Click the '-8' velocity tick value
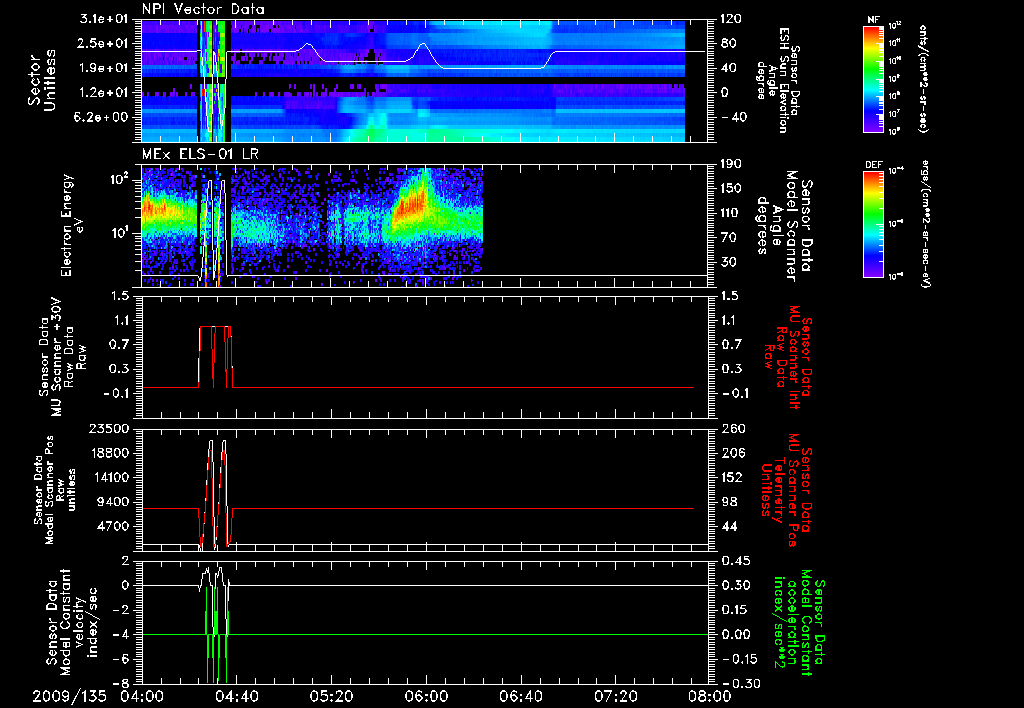Viewport: 1024px width, 708px height. click(123, 683)
